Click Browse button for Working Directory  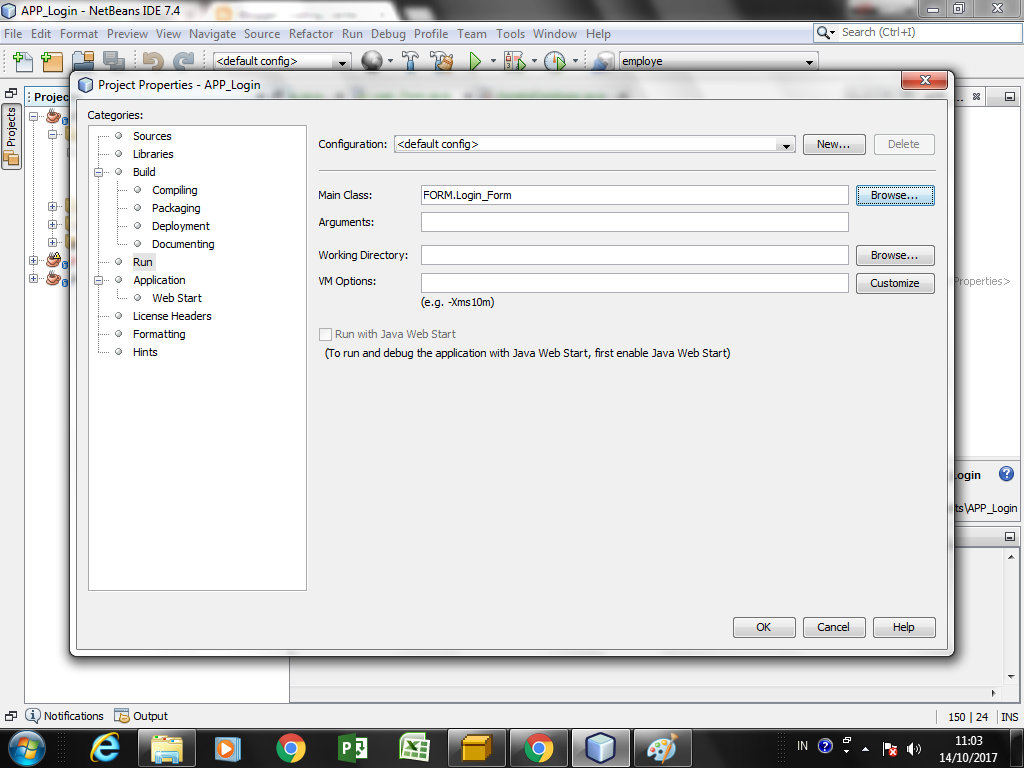(x=895, y=255)
